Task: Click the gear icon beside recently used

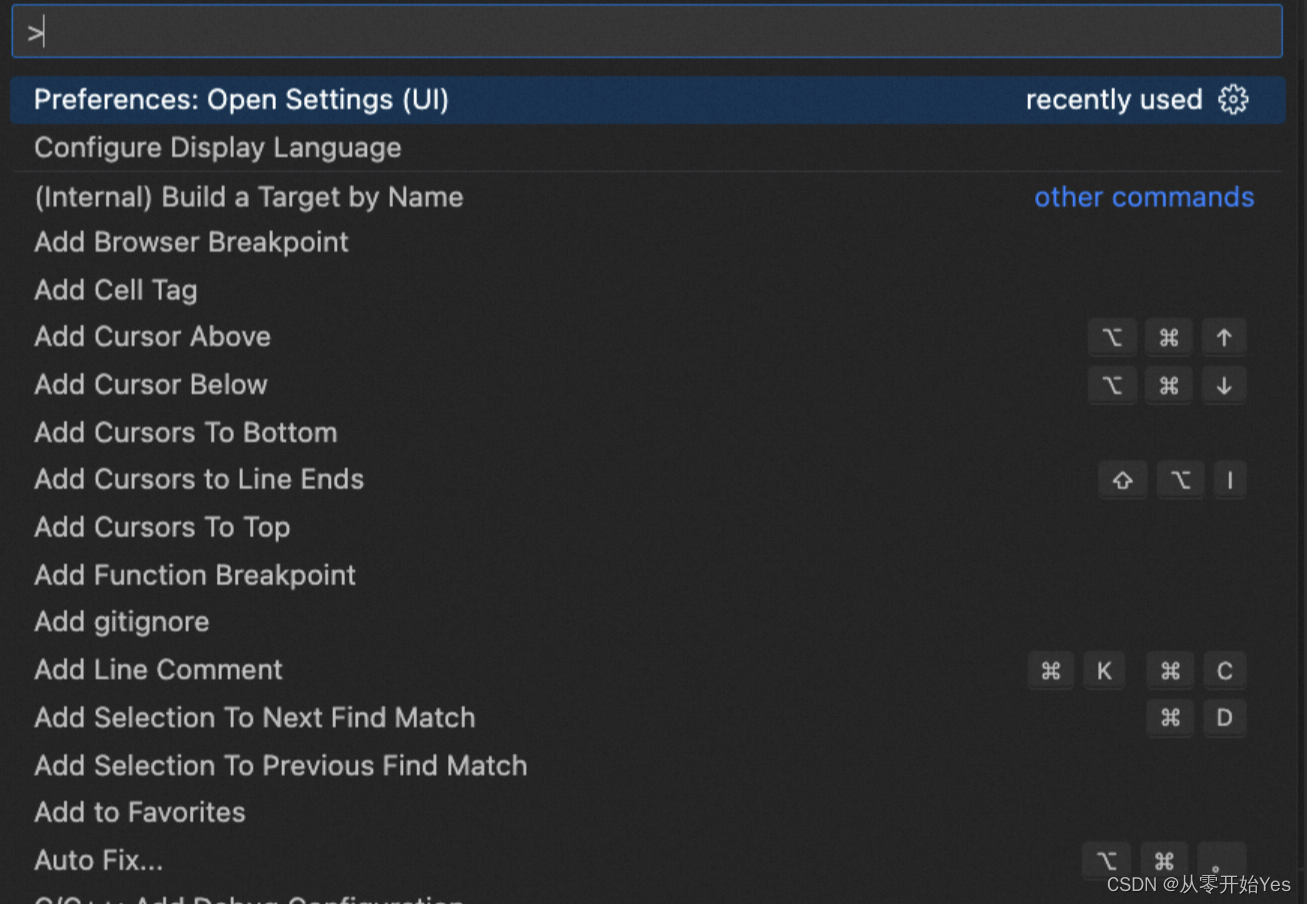Action: (x=1234, y=99)
